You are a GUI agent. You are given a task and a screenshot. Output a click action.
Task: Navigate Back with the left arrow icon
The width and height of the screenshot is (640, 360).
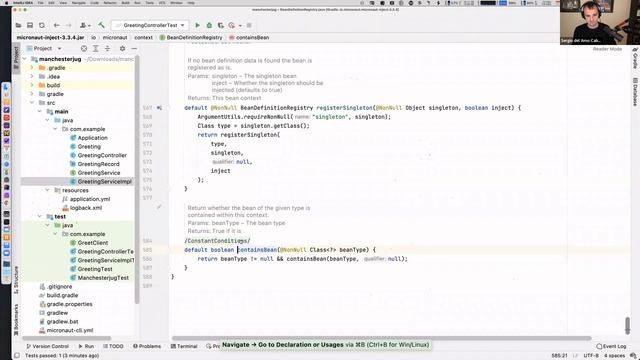57,25
